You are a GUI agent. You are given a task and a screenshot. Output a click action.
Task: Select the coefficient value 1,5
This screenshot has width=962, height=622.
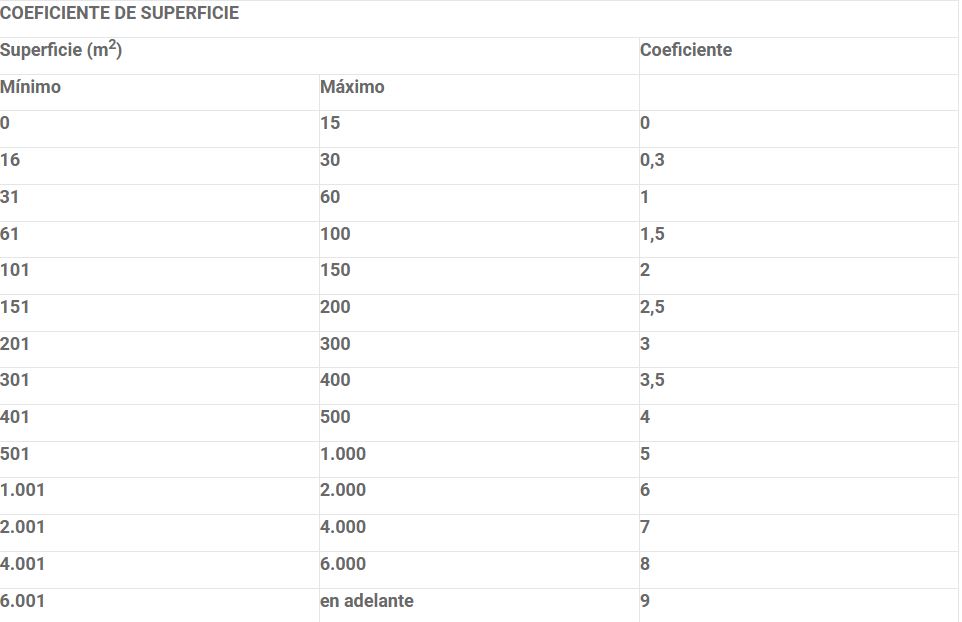[652, 234]
